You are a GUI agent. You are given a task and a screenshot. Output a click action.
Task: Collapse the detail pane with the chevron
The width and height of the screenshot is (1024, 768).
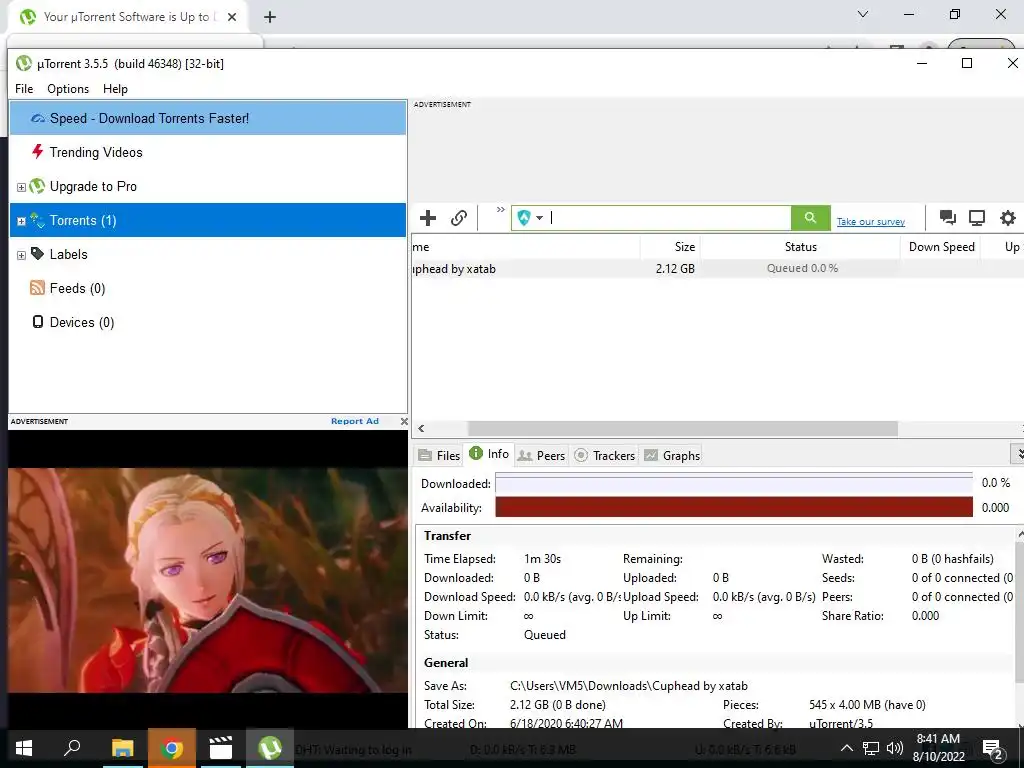[1017, 453]
